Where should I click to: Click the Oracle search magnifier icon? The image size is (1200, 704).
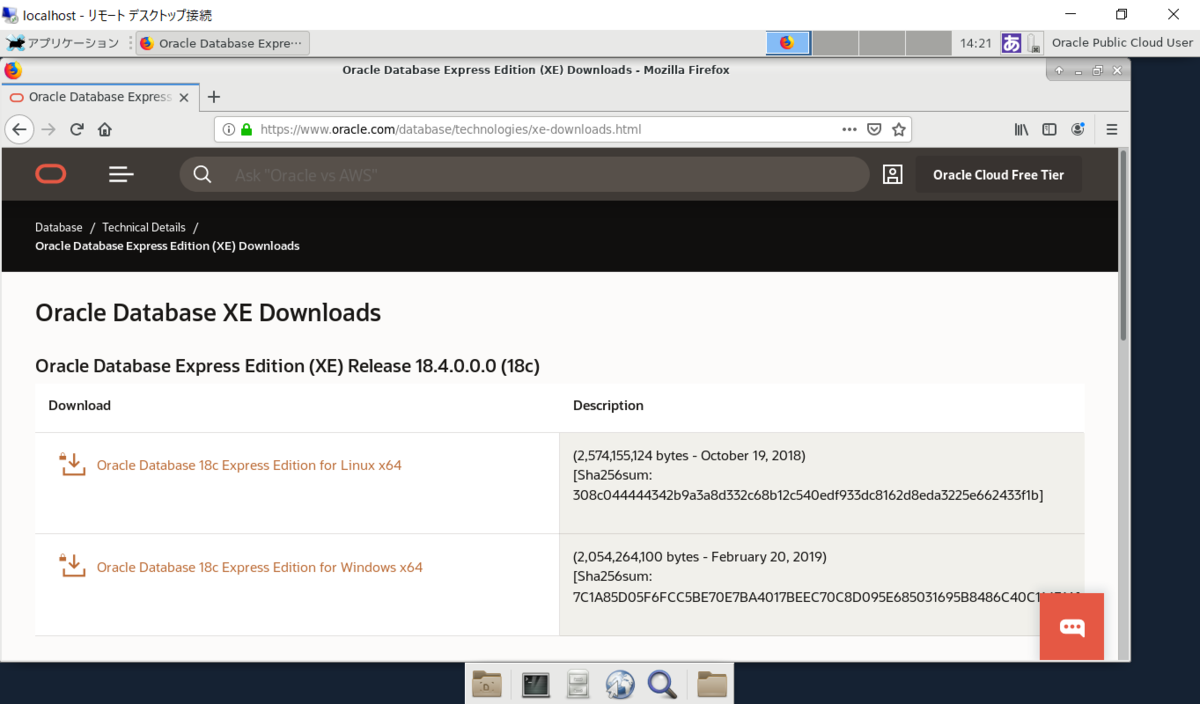(202, 174)
